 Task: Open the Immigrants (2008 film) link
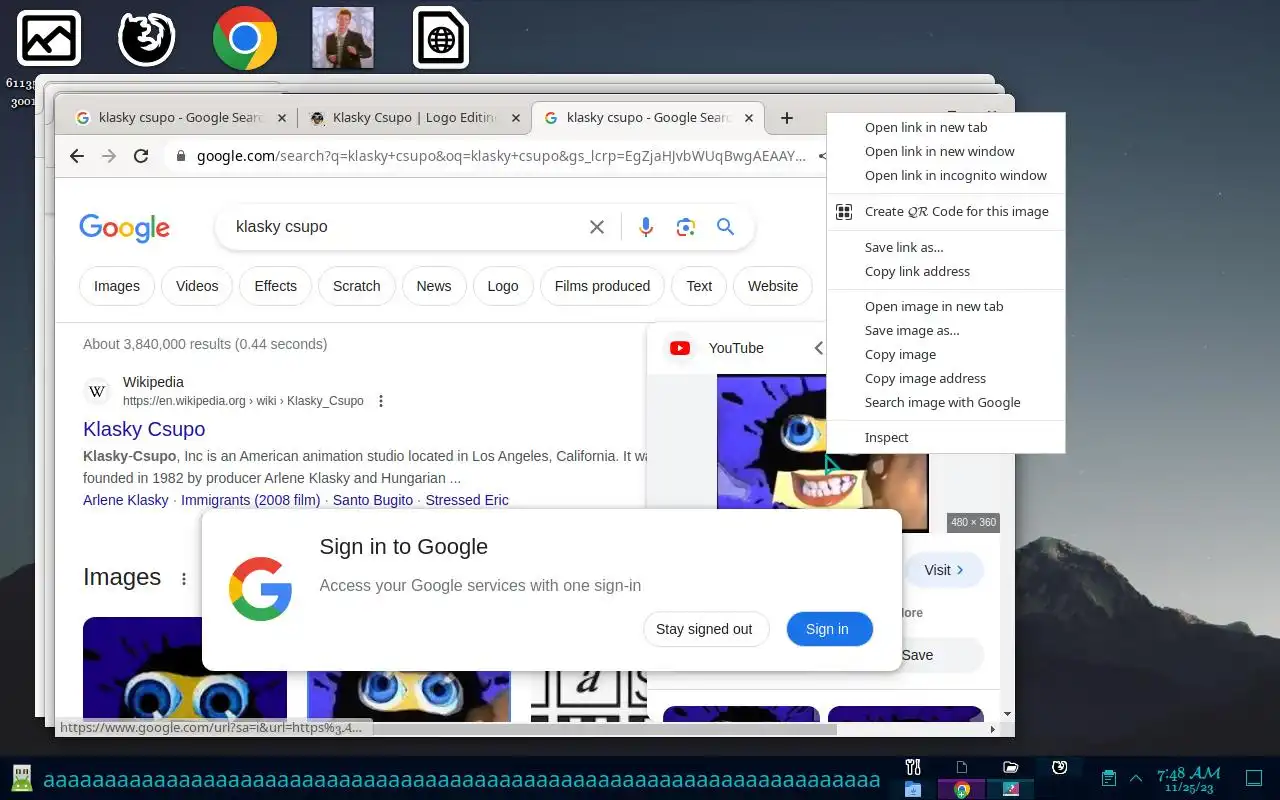pyautogui.click(x=251, y=500)
